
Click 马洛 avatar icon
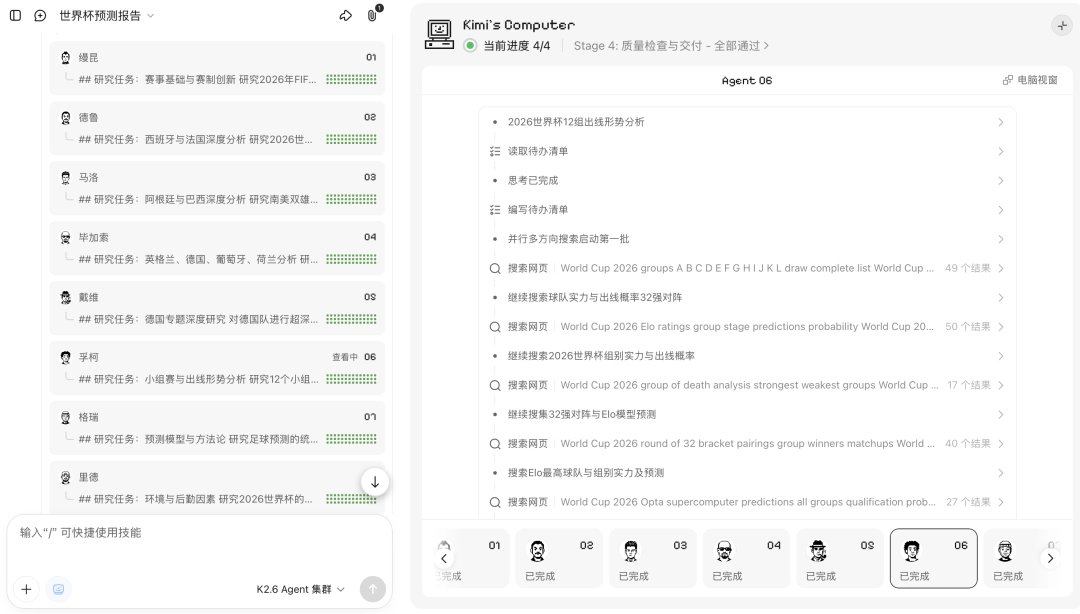tap(65, 177)
